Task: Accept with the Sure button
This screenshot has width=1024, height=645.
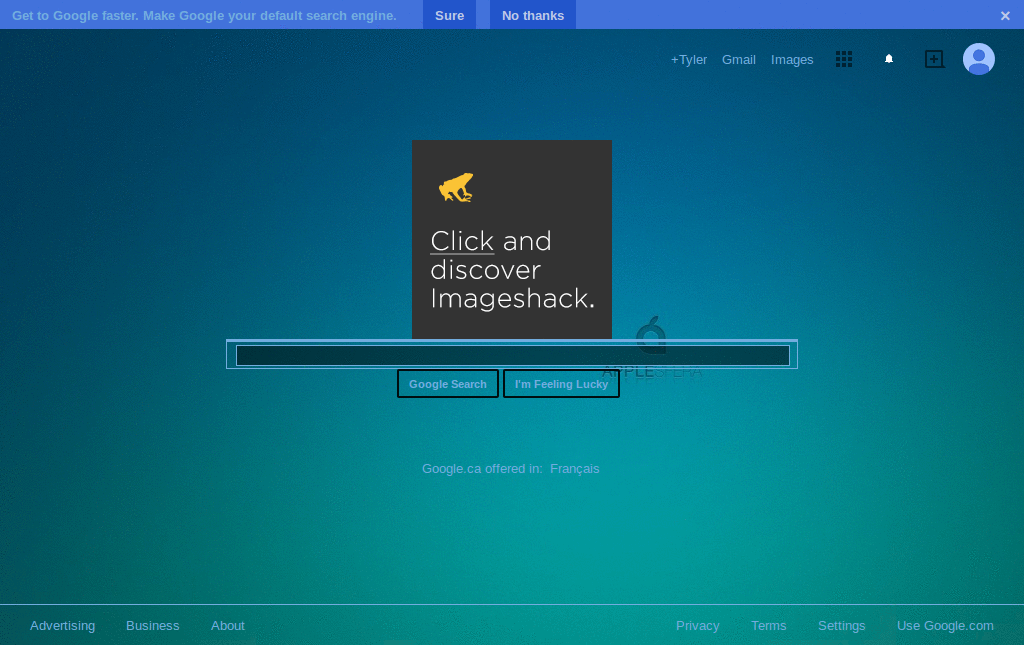Action: pos(449,15)
